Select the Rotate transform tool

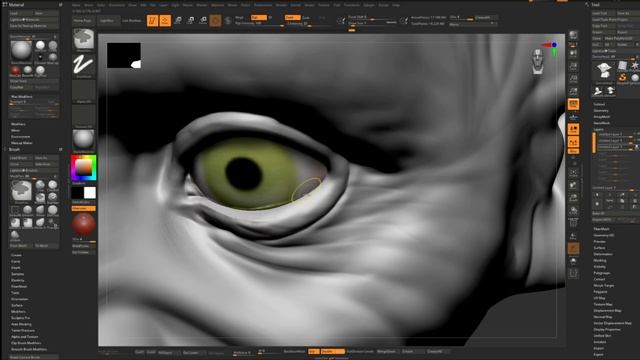tap(203, 20)
